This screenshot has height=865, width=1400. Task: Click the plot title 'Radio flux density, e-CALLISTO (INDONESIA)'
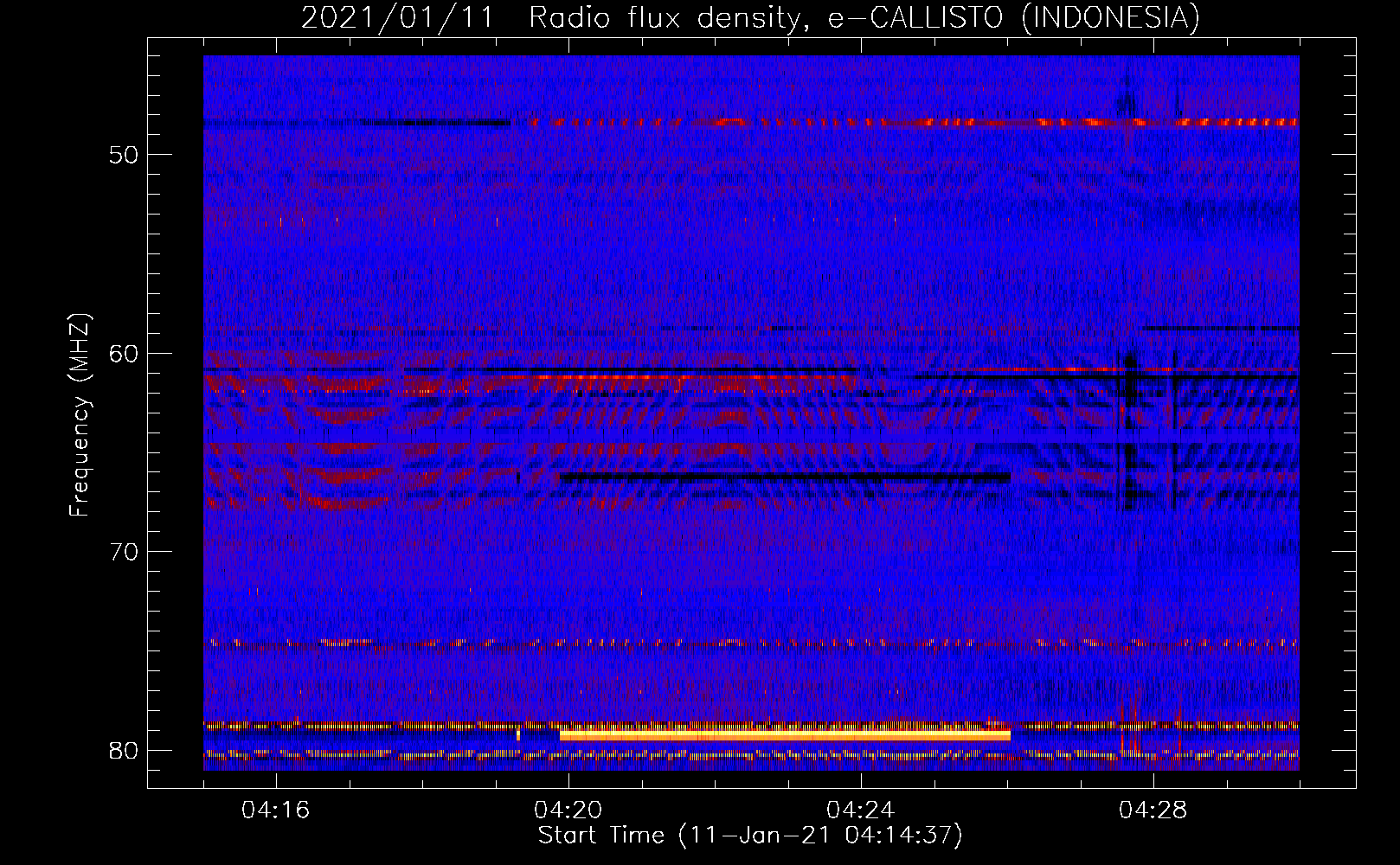pos(864,17)
